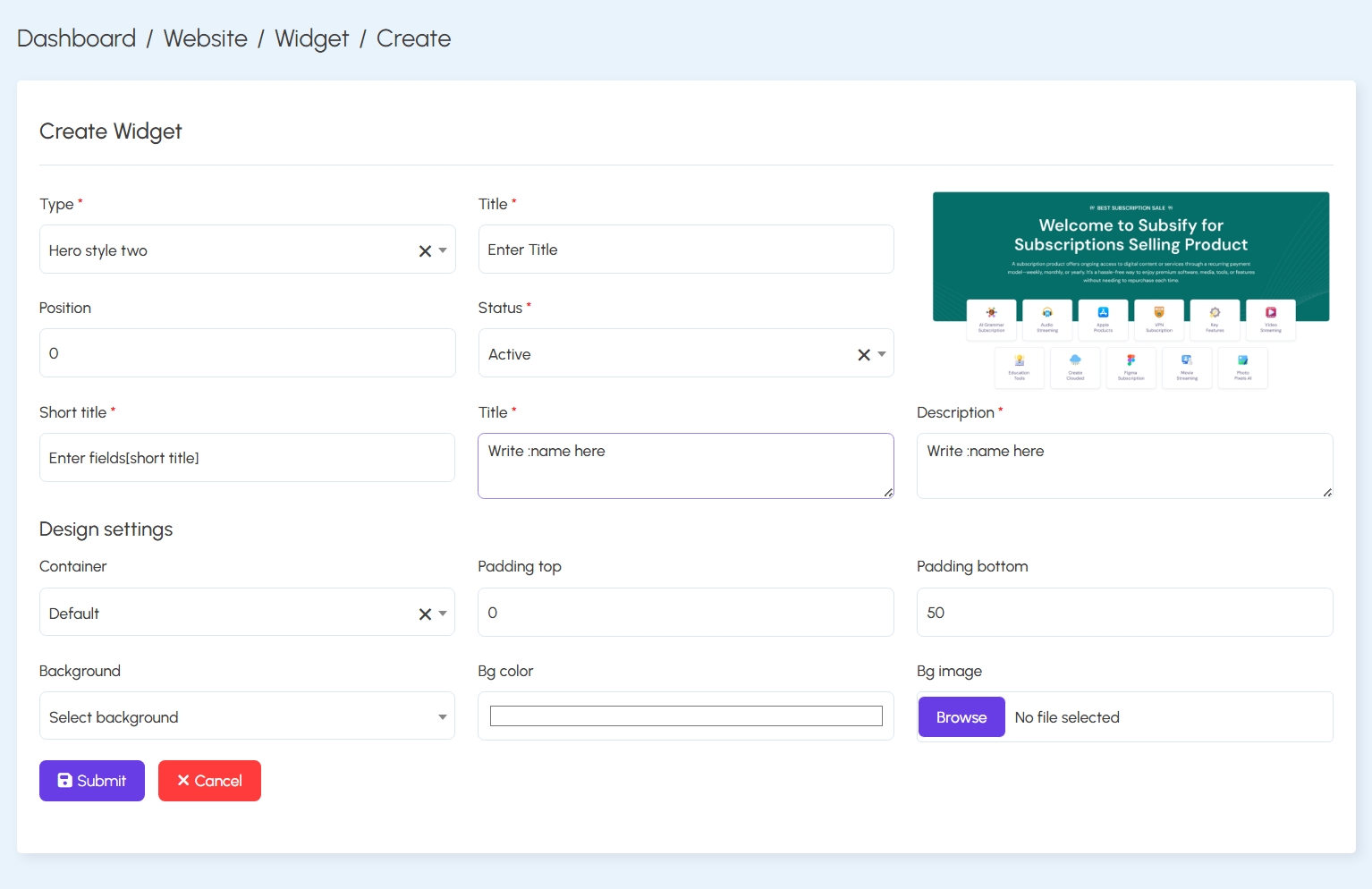Cancel widget creation
This screenshot has width=1372, height=889.
pyautogui.click(x=209, y=781)
